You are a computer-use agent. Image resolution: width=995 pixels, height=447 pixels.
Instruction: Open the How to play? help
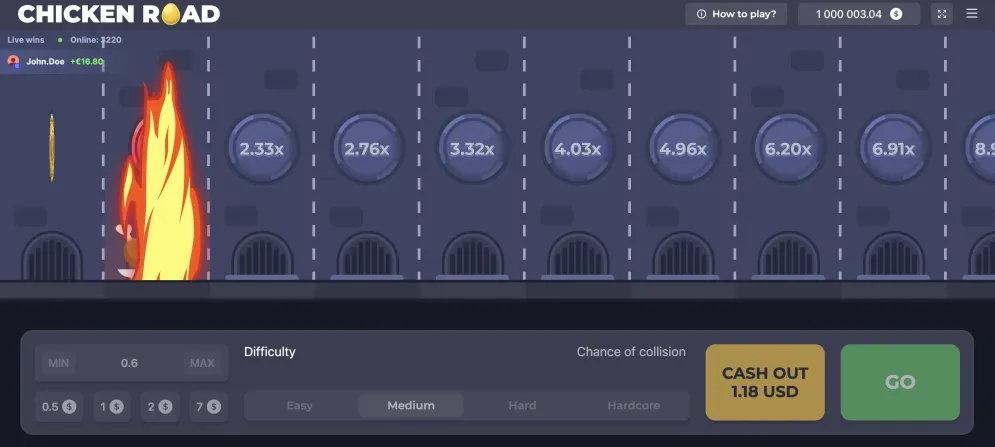(x=736, y=14)
